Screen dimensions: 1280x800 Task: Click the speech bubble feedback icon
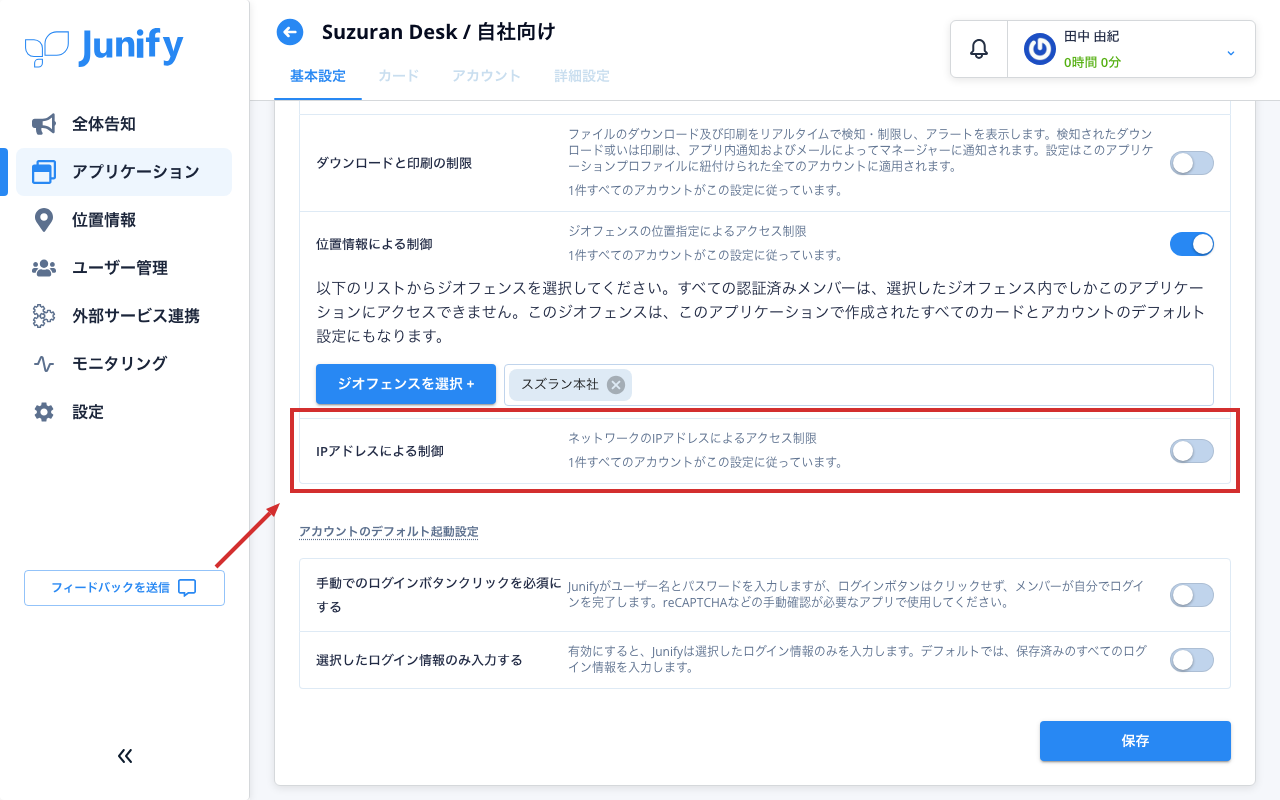coord(187,588)
